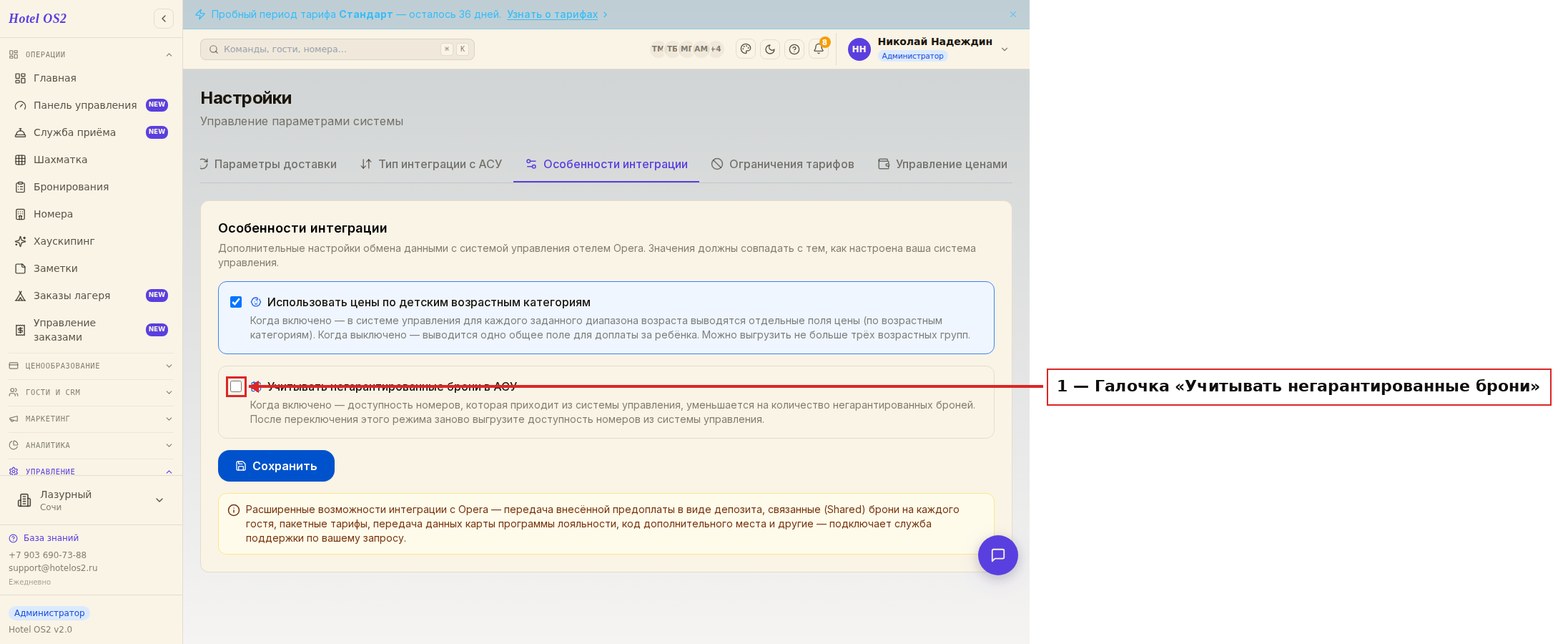Expand the МАРКЕТИНГ section
The image size is (1568, 644).
[x=91, y=419]
